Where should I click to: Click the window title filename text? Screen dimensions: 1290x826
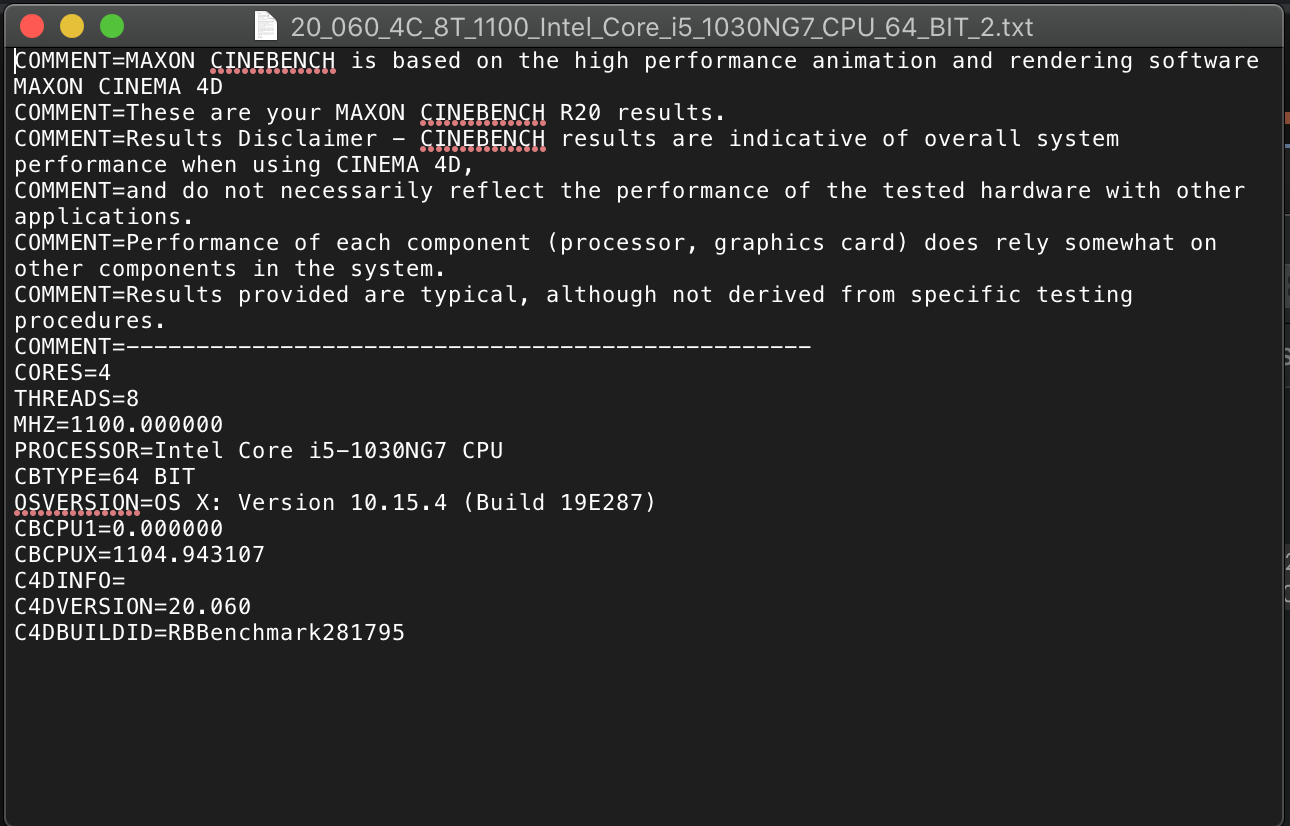661,26
